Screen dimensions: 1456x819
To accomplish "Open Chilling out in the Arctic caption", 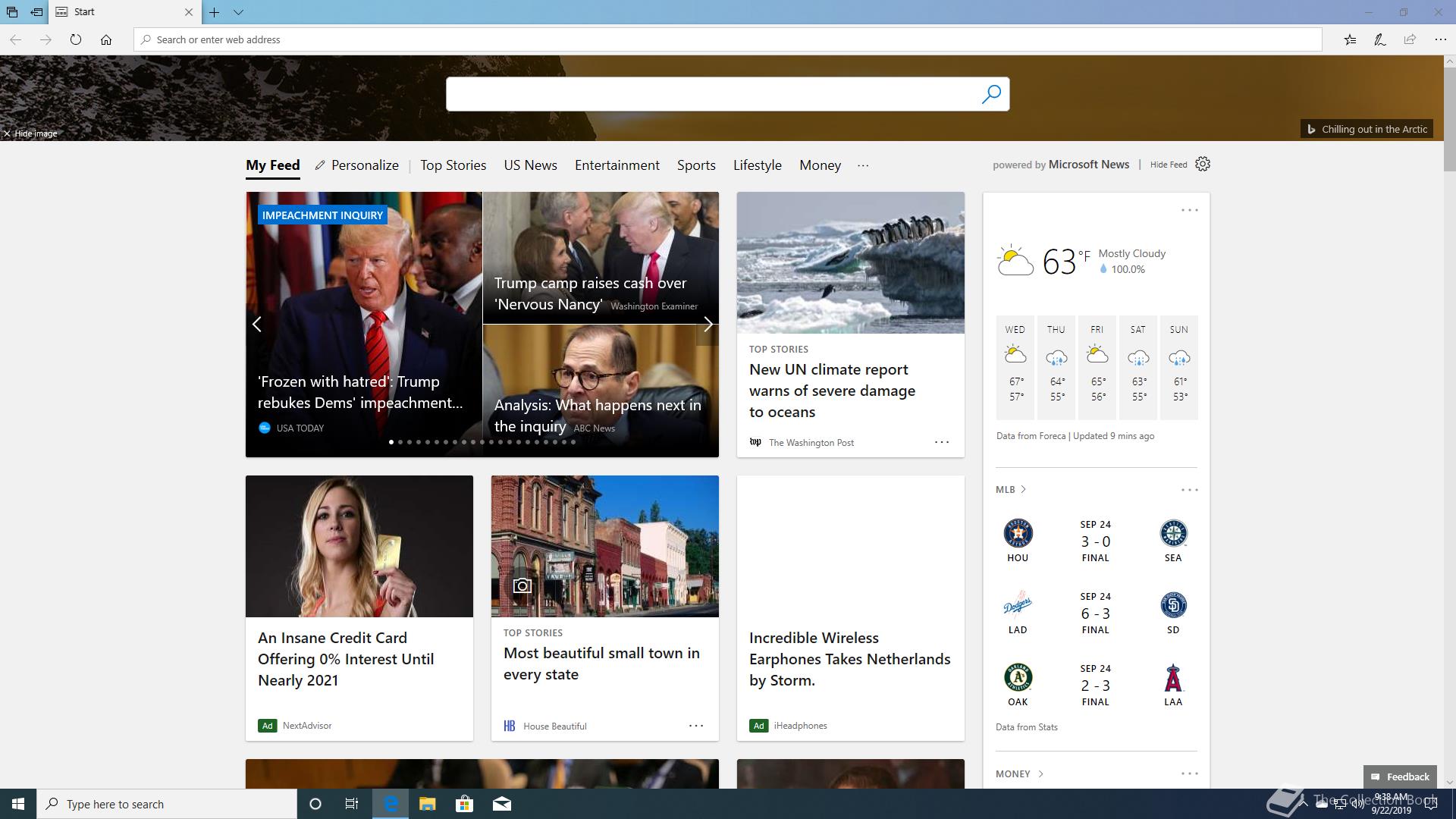I will [1367, 129].
